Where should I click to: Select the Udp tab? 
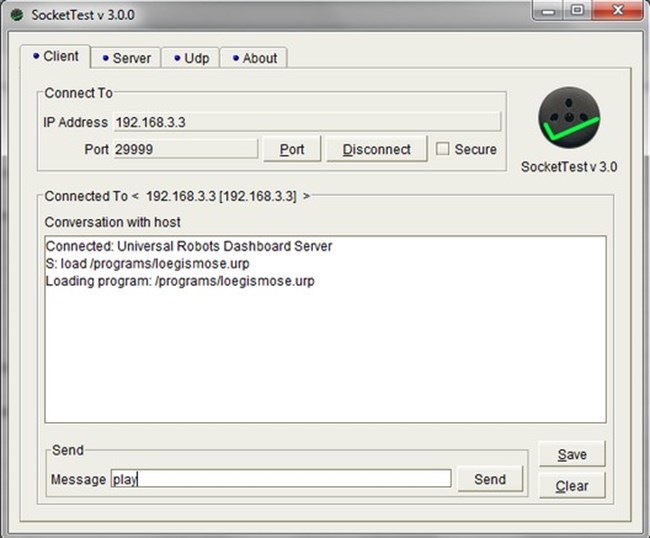tap(190, 58)
